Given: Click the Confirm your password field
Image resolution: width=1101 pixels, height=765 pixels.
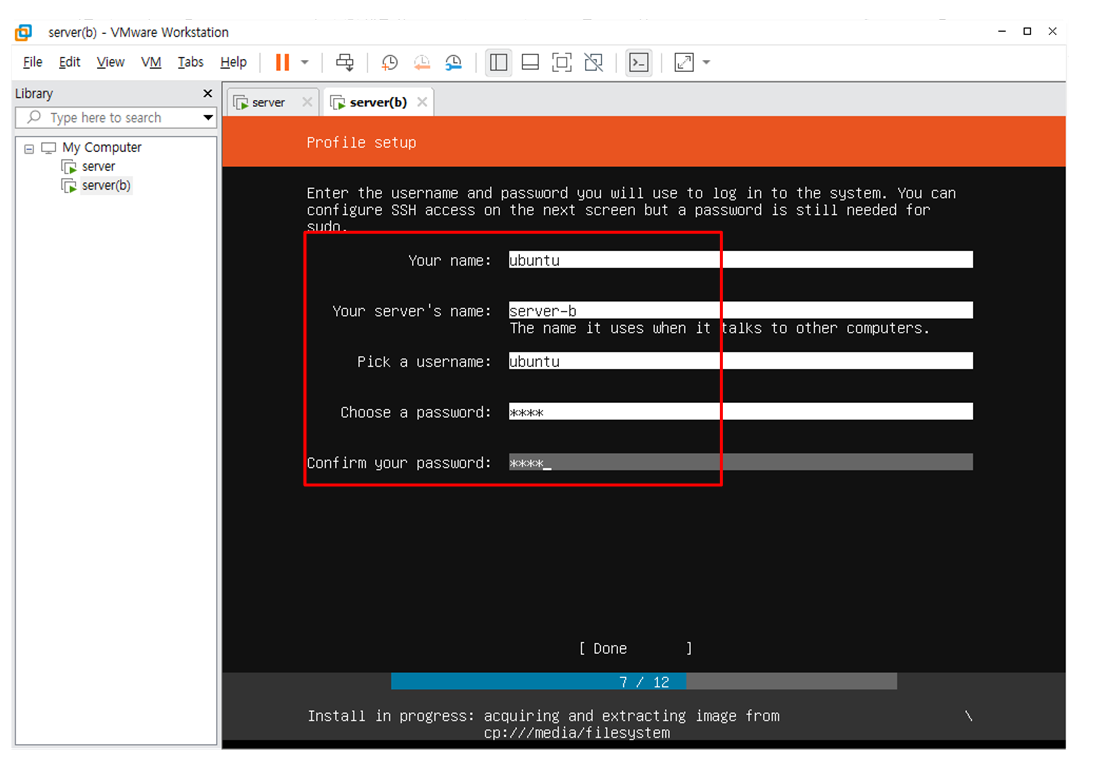Looking at the screenshot, I should click(x=741, y=462).
